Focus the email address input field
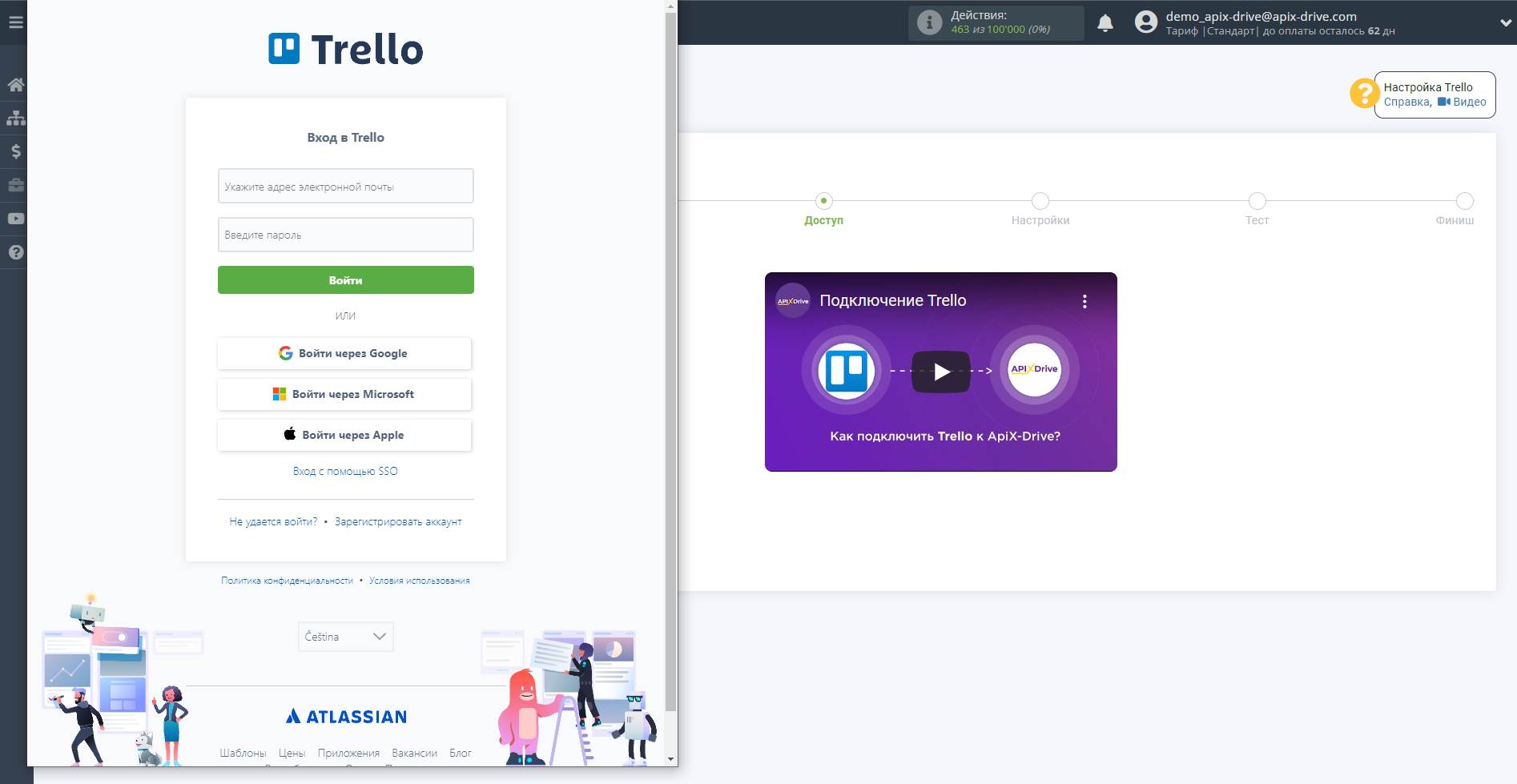The width and height of the screenshot is (1517, 784). [346, 186]
